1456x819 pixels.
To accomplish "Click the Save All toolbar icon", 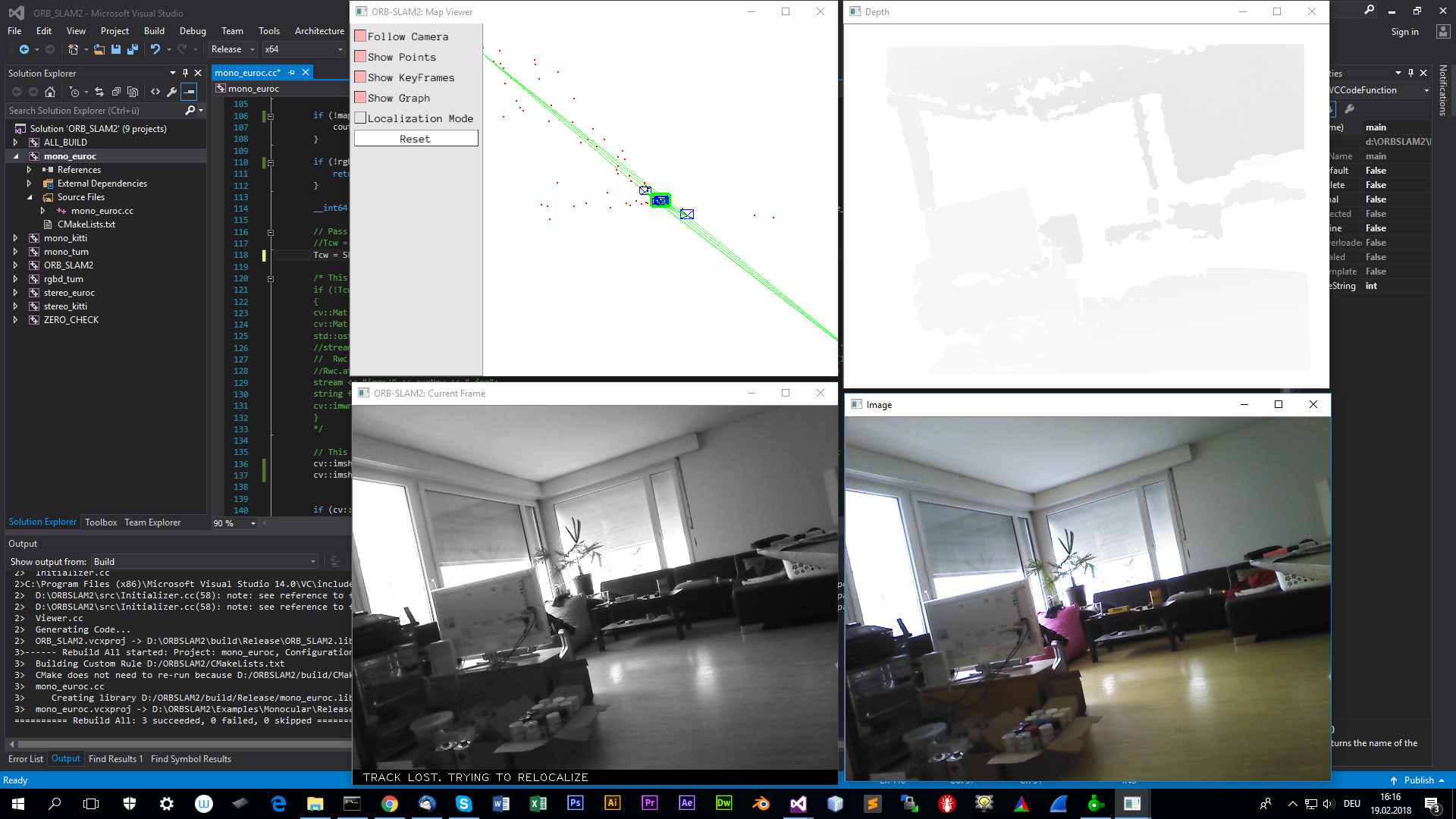I will [133, 49].
